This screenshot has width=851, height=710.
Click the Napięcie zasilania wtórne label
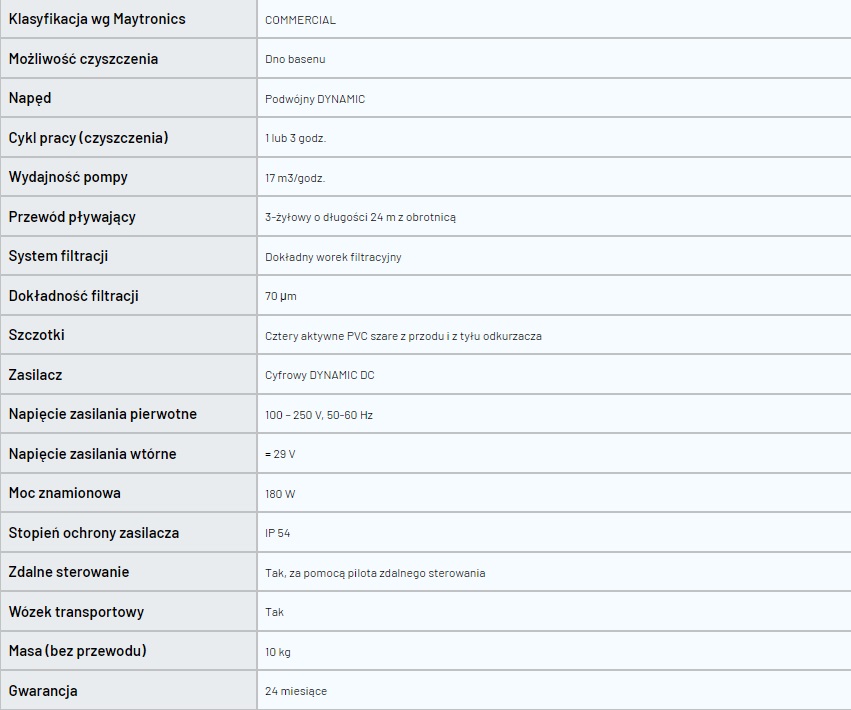point(92,454)
